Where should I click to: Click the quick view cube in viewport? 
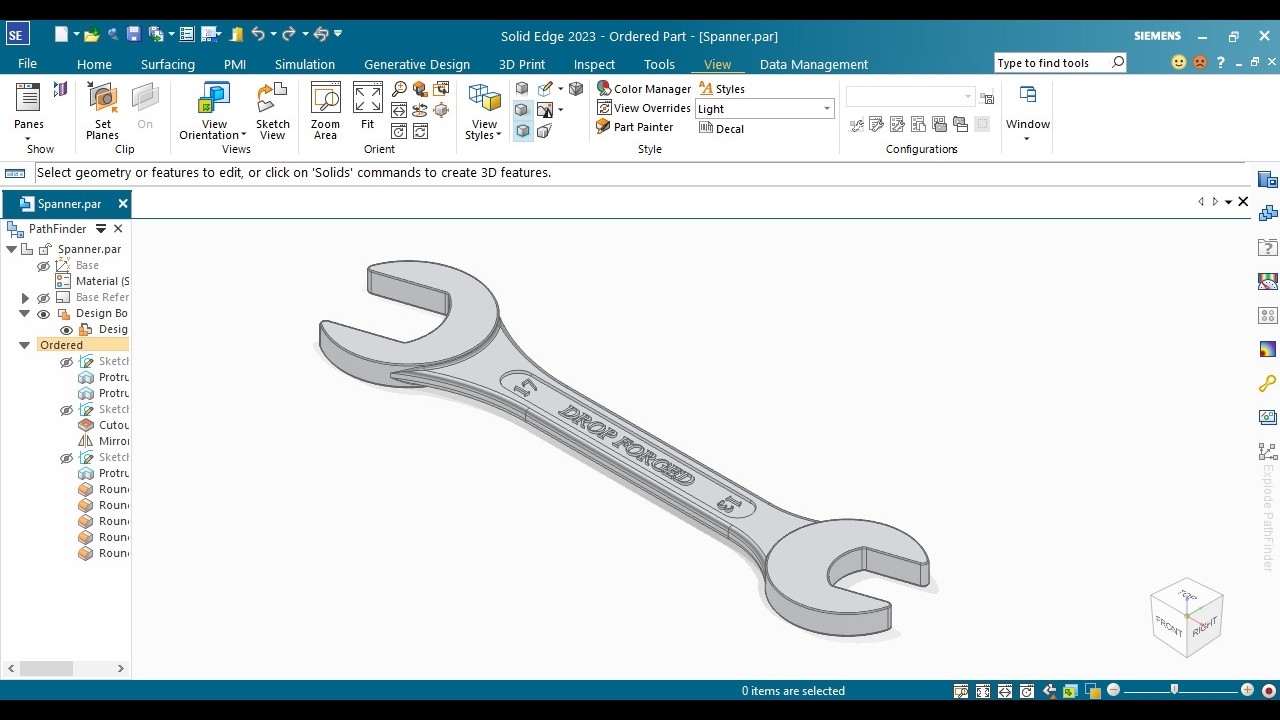point(1187,617)
